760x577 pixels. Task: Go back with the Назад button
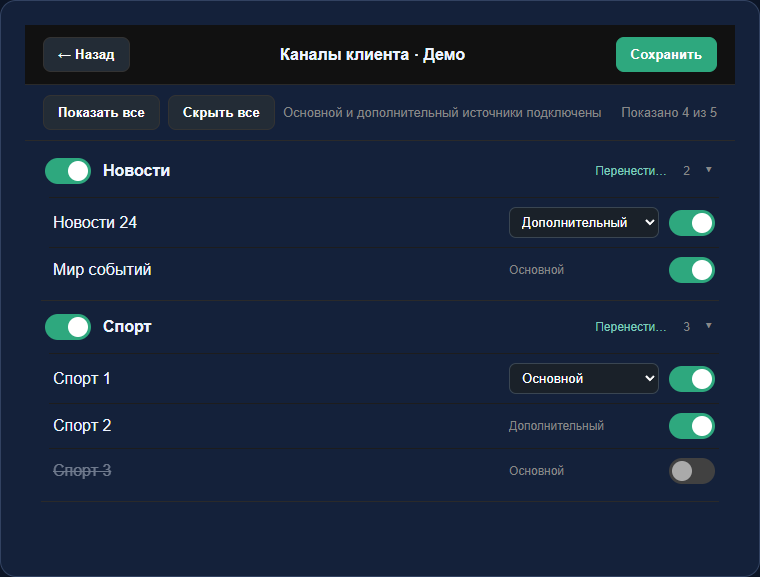click(86, 54)
